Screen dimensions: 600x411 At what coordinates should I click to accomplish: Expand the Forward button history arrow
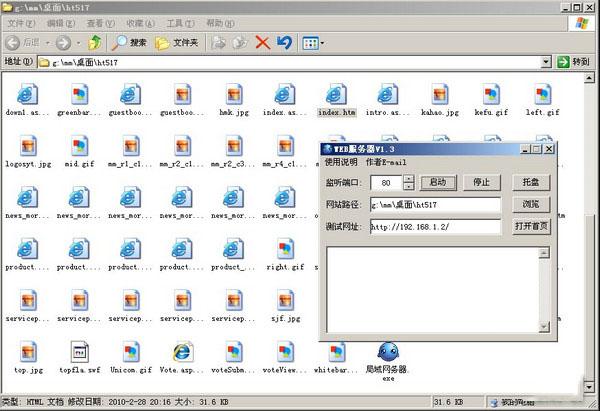[x=78, y=43]
